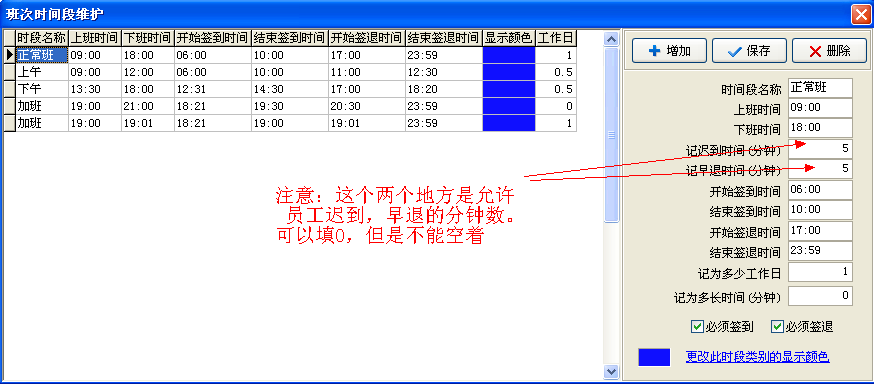Select the 上午 name cell
874x384 pixels.
coord(42,72)
